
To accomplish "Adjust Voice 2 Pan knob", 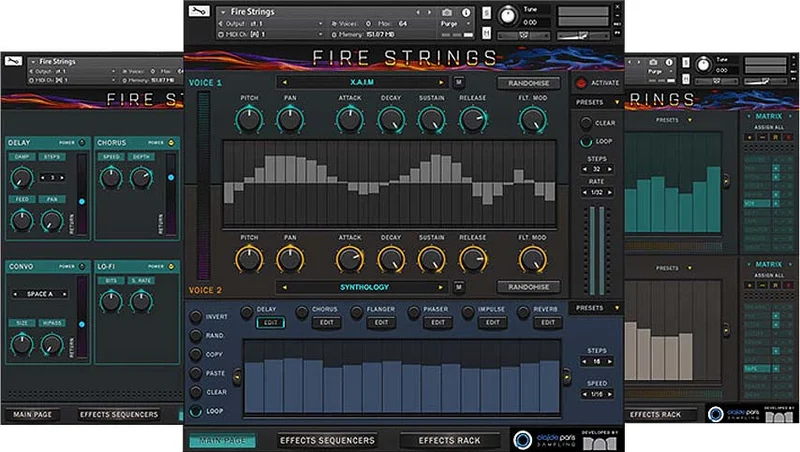I will pyautogui.click(x=290, y=259).
